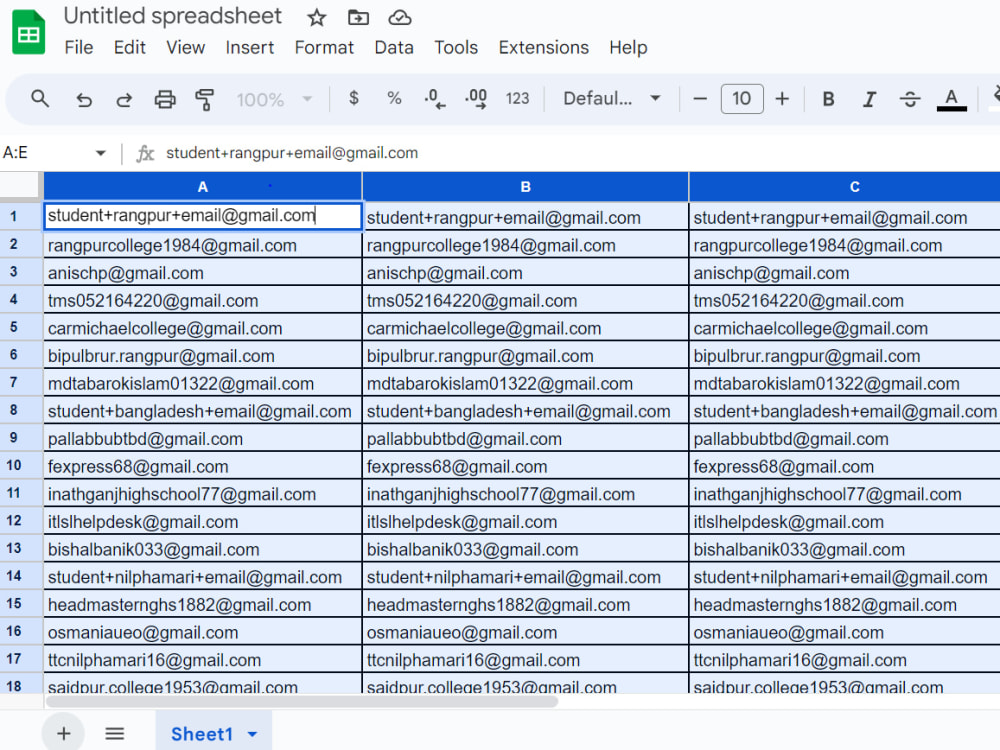The image size is (1000, 750).
Task: Select the Paint format tool
Action: click(204, 99)
